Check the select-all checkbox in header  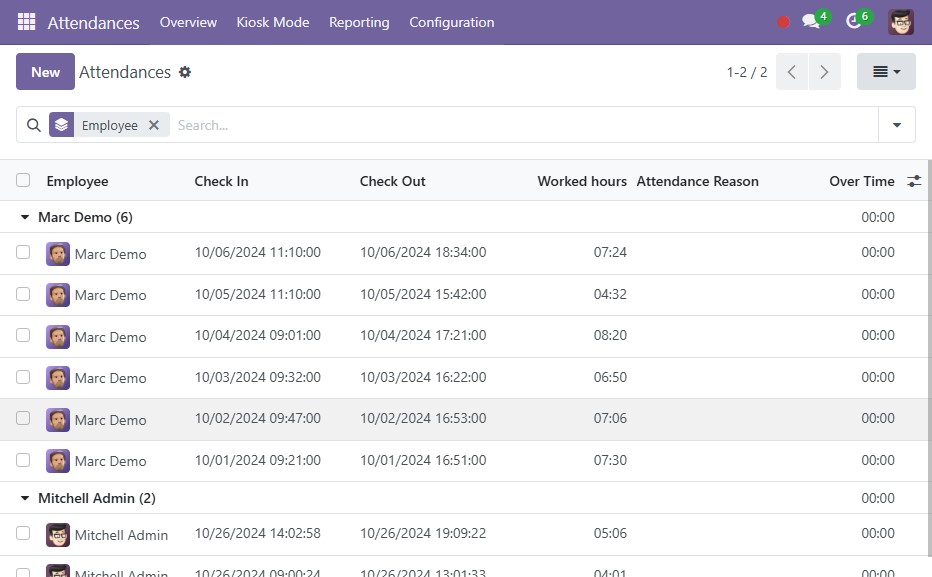23,180
